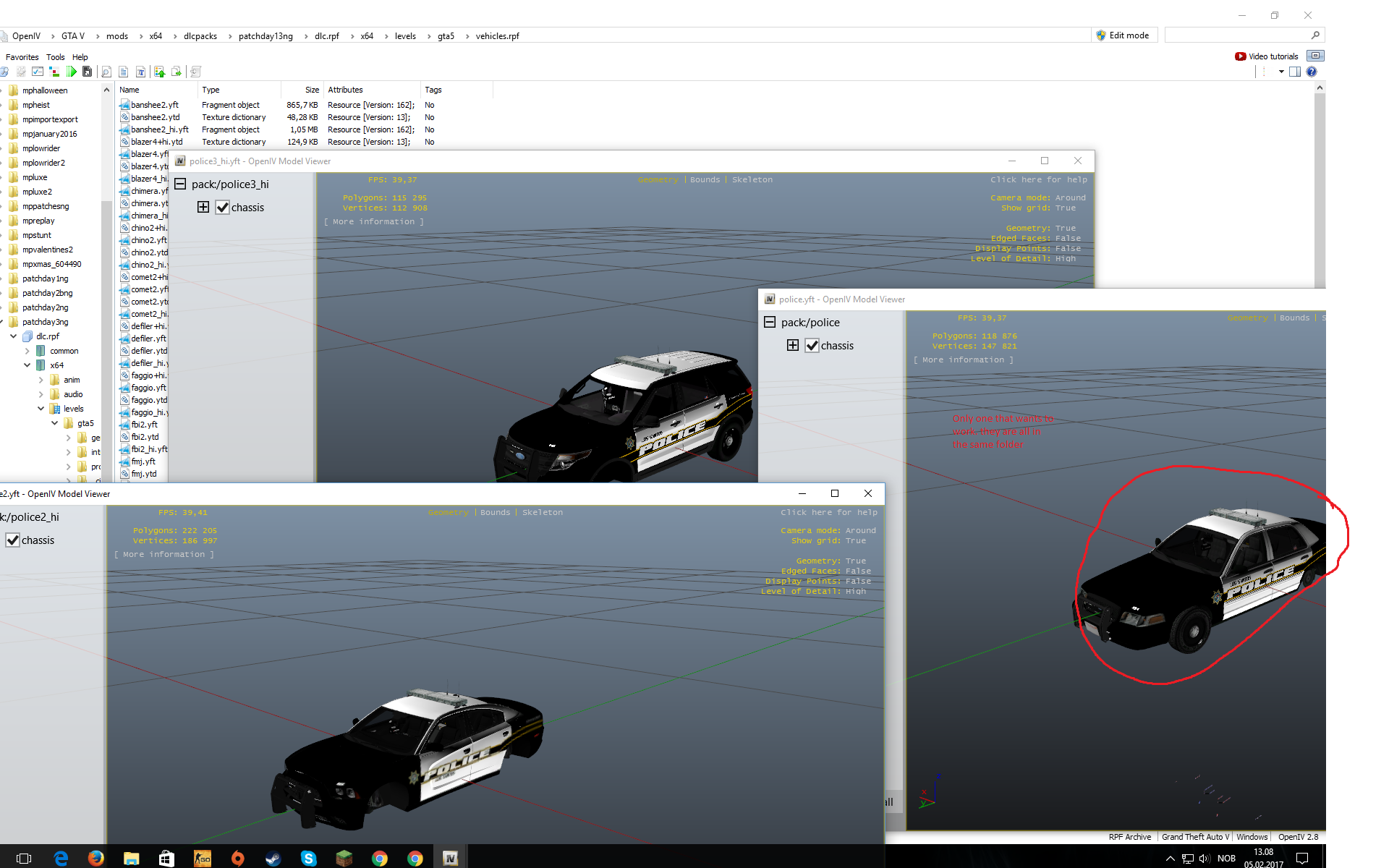Click the document magnifier search toolbar icon
Screen dimensions: 1389x868
(x=106, y=72)
